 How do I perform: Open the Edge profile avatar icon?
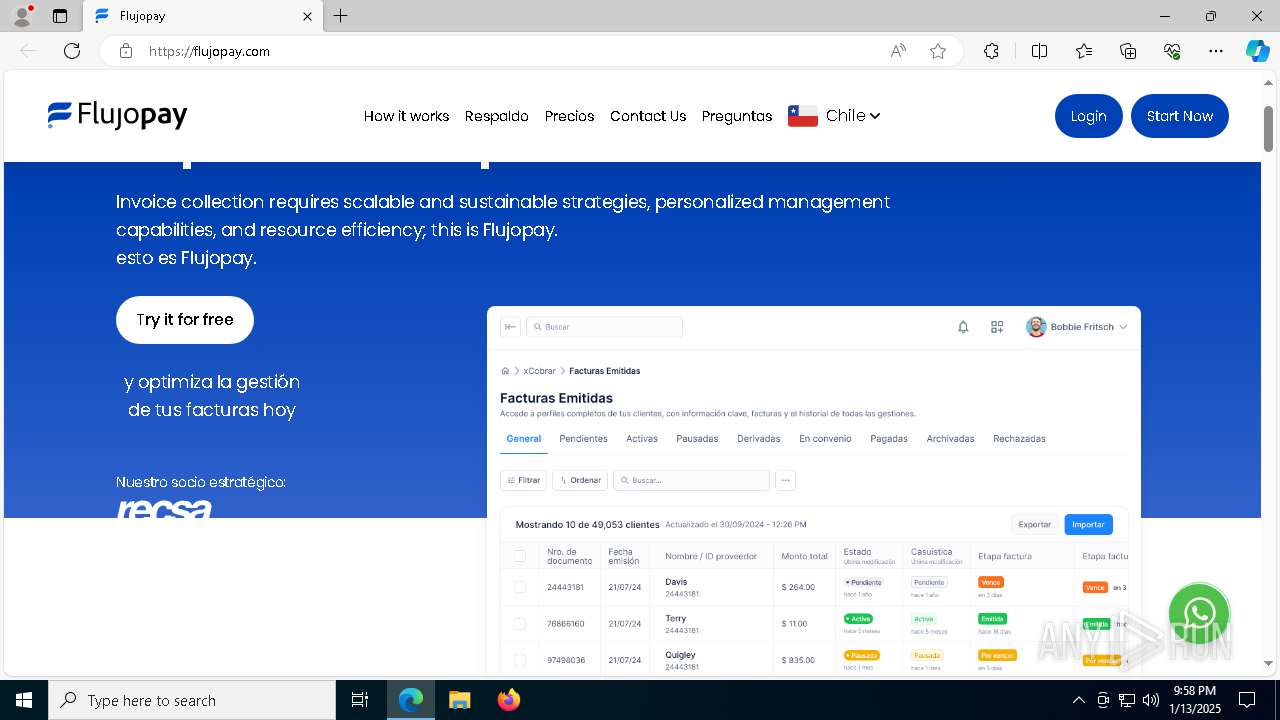(22, 16)
